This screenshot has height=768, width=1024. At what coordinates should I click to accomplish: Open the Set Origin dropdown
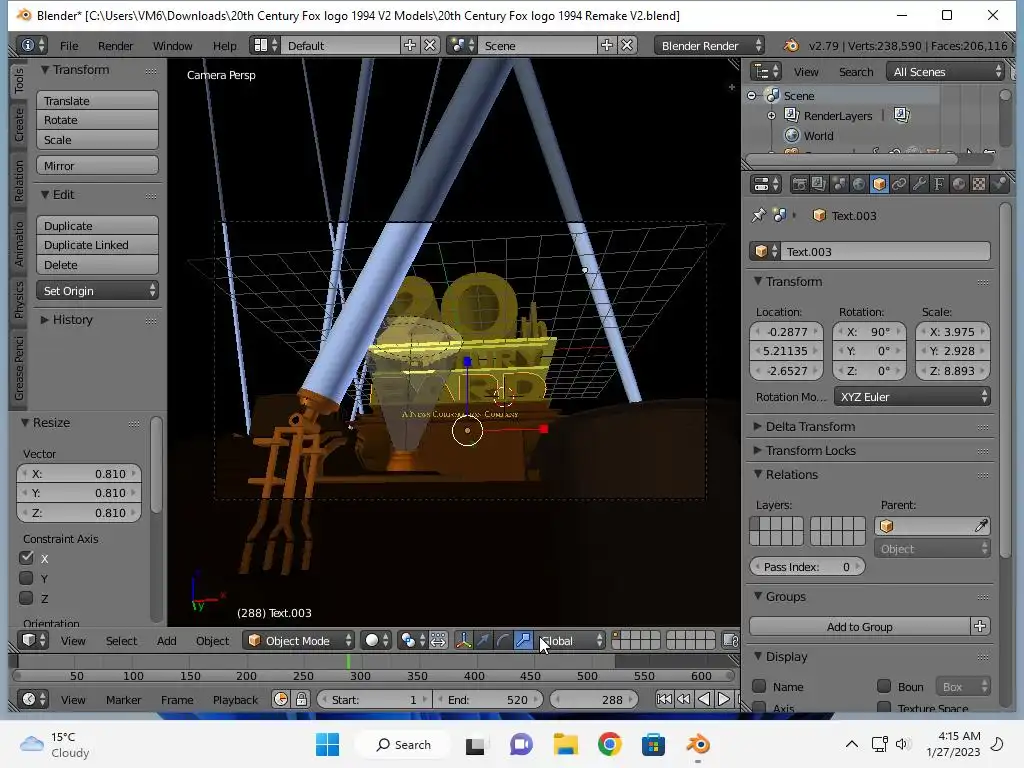tap(97, 291)
